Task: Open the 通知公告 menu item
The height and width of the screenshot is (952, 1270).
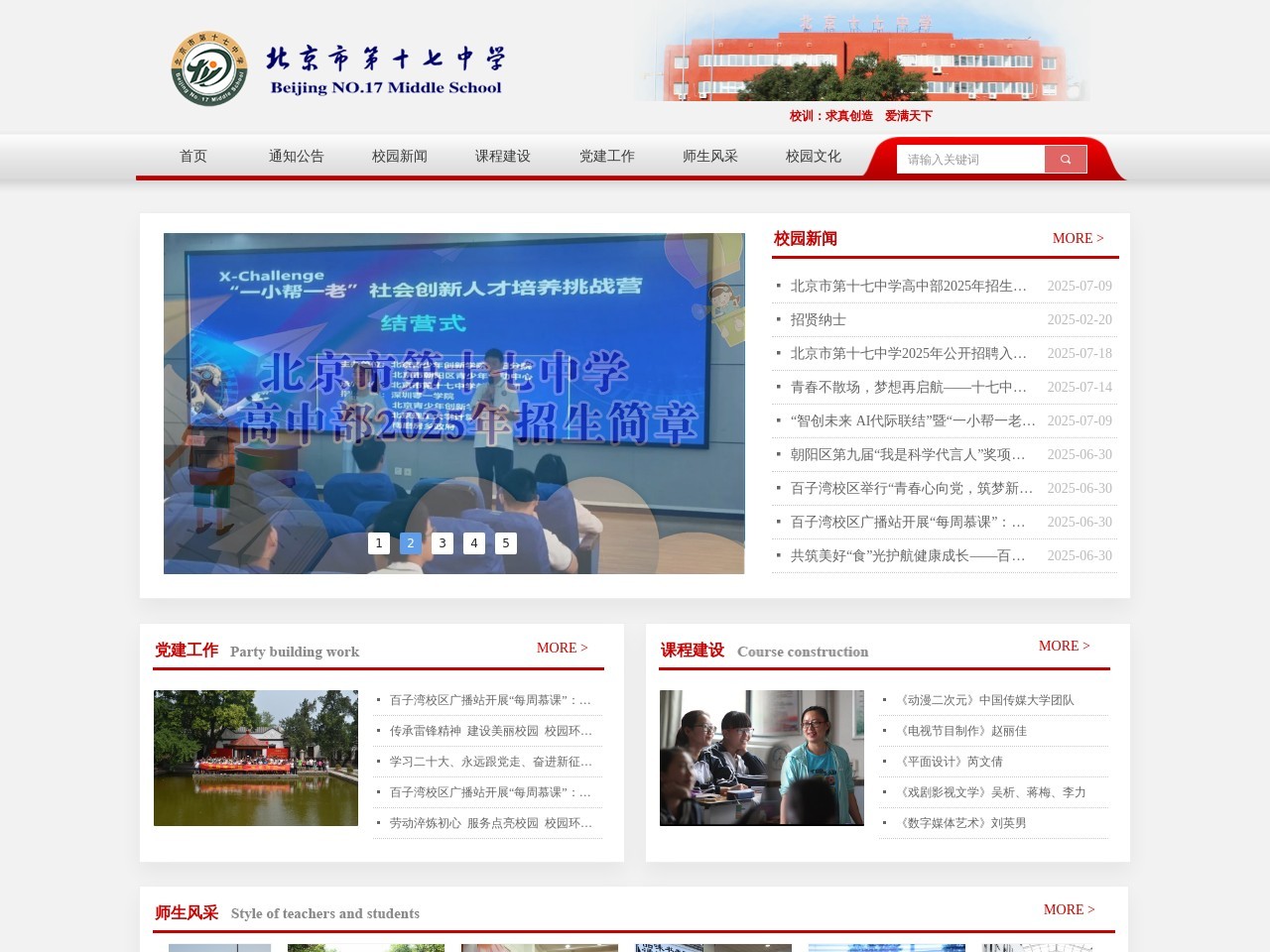Action: pos(296,157)
